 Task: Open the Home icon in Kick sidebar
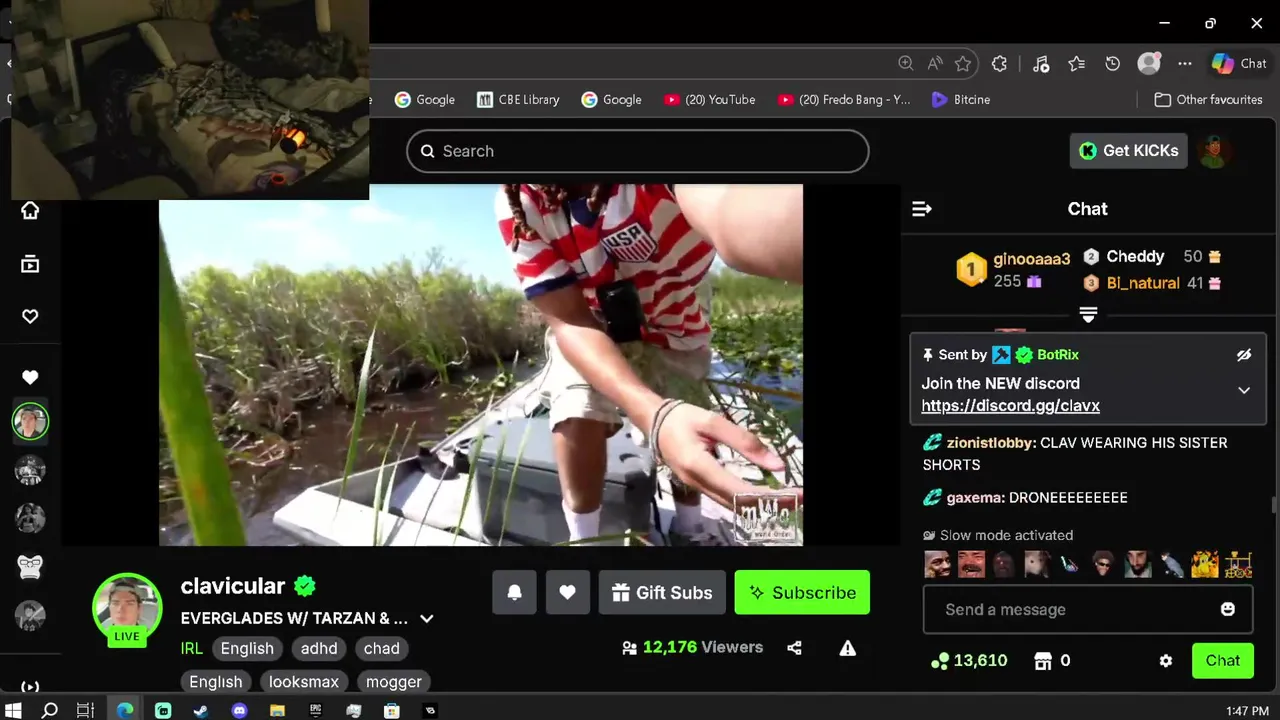[30, 211]
